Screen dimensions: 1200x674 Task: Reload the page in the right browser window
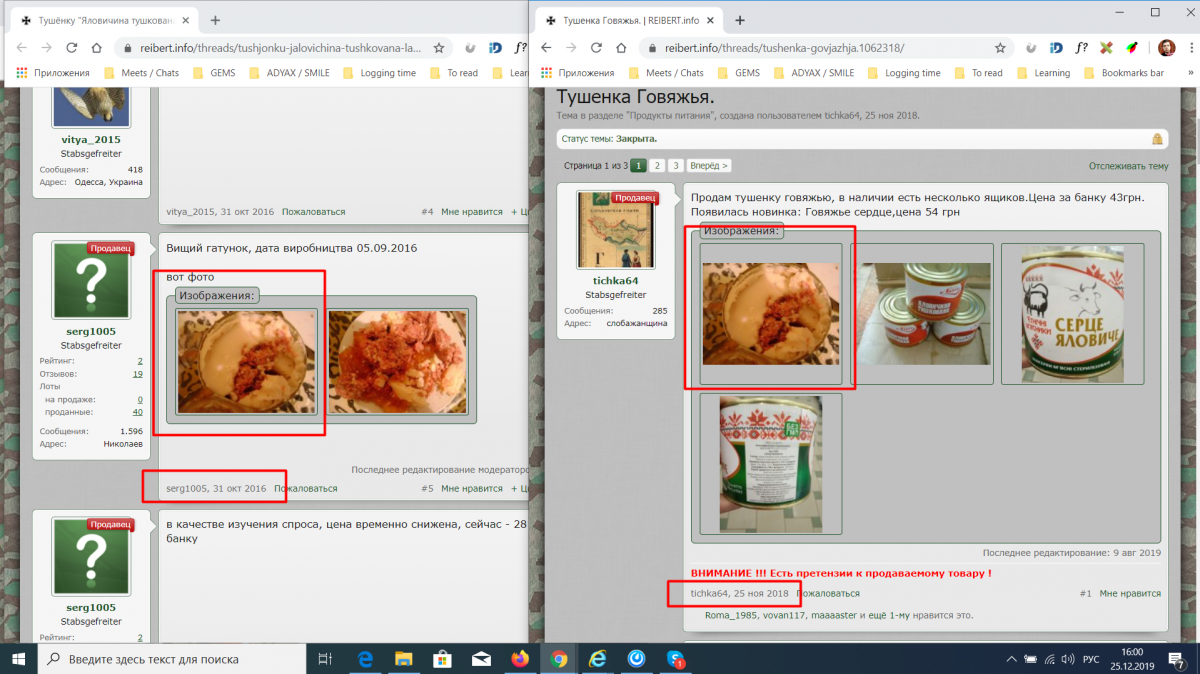(596, 47)
